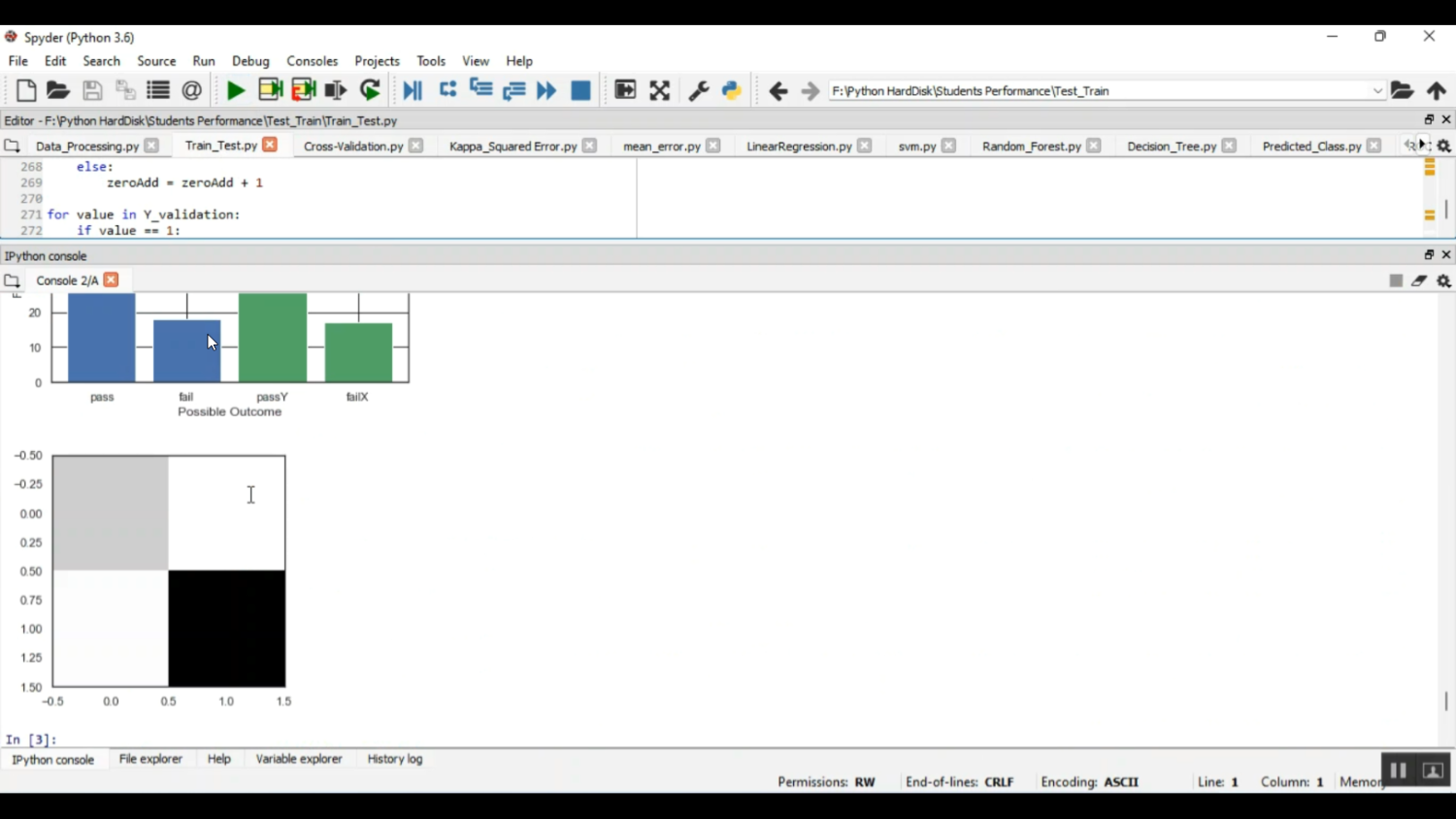Select the Step into function debug icon
This screenshot has width=1456, height=819.
(480, 90)
